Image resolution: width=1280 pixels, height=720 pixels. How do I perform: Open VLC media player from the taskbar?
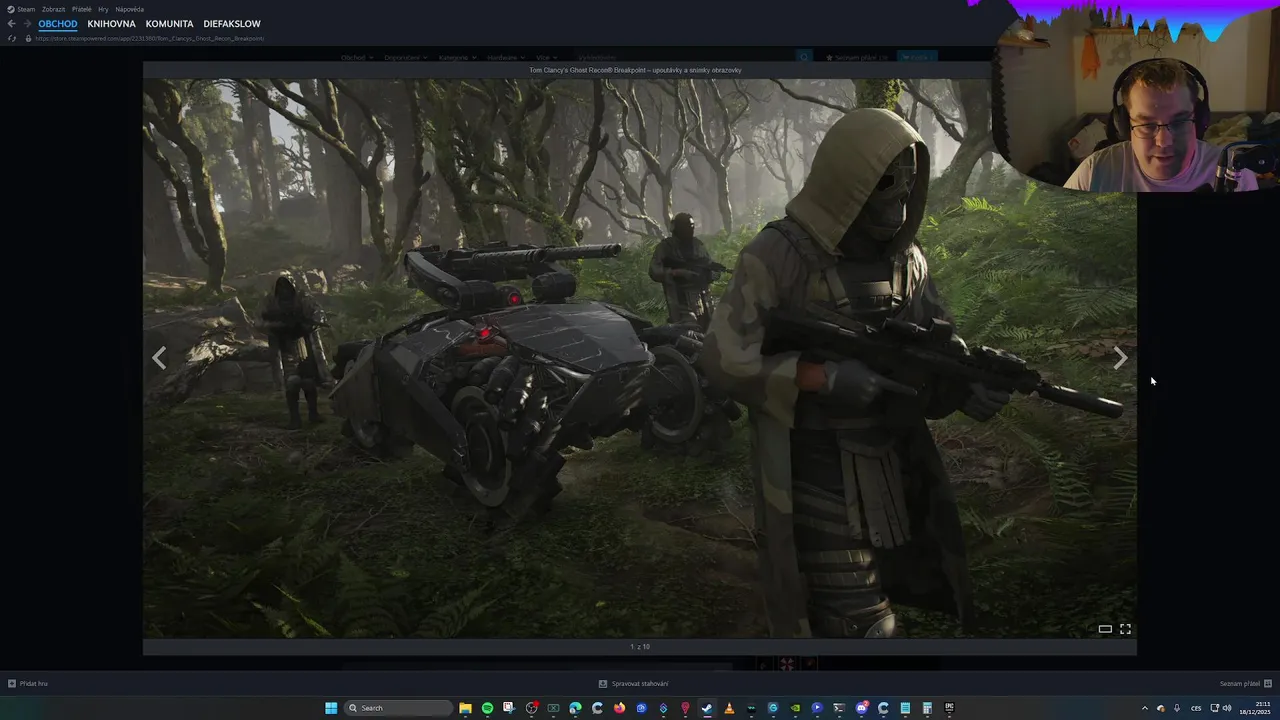(x=729, y=708)
